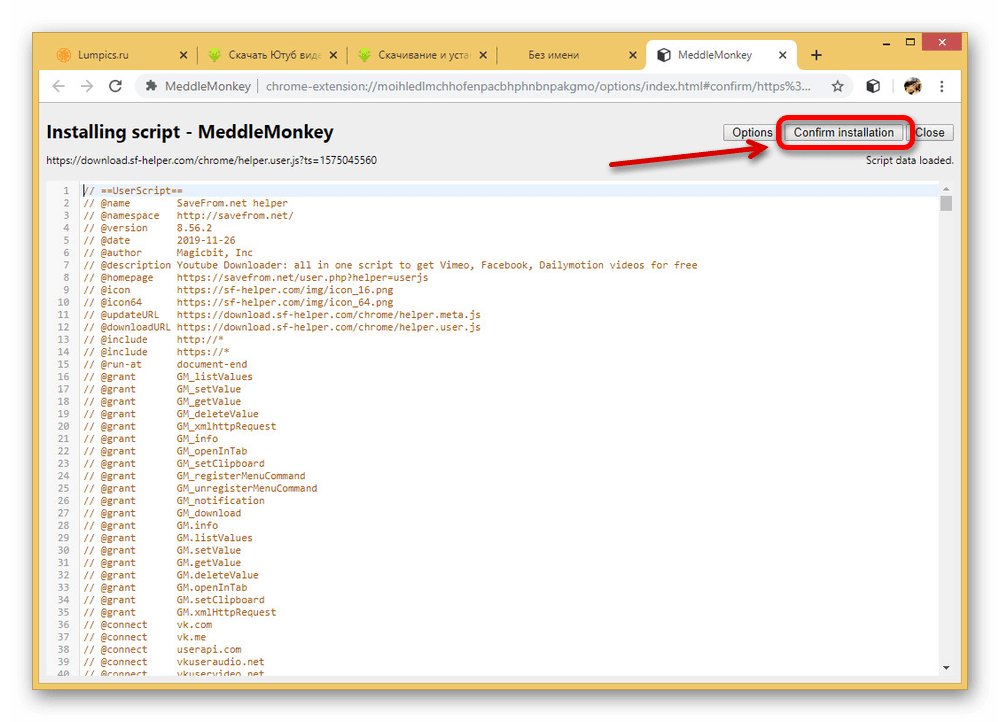
Task: Click Confirm installation button
Action: [x=844, y=133]
